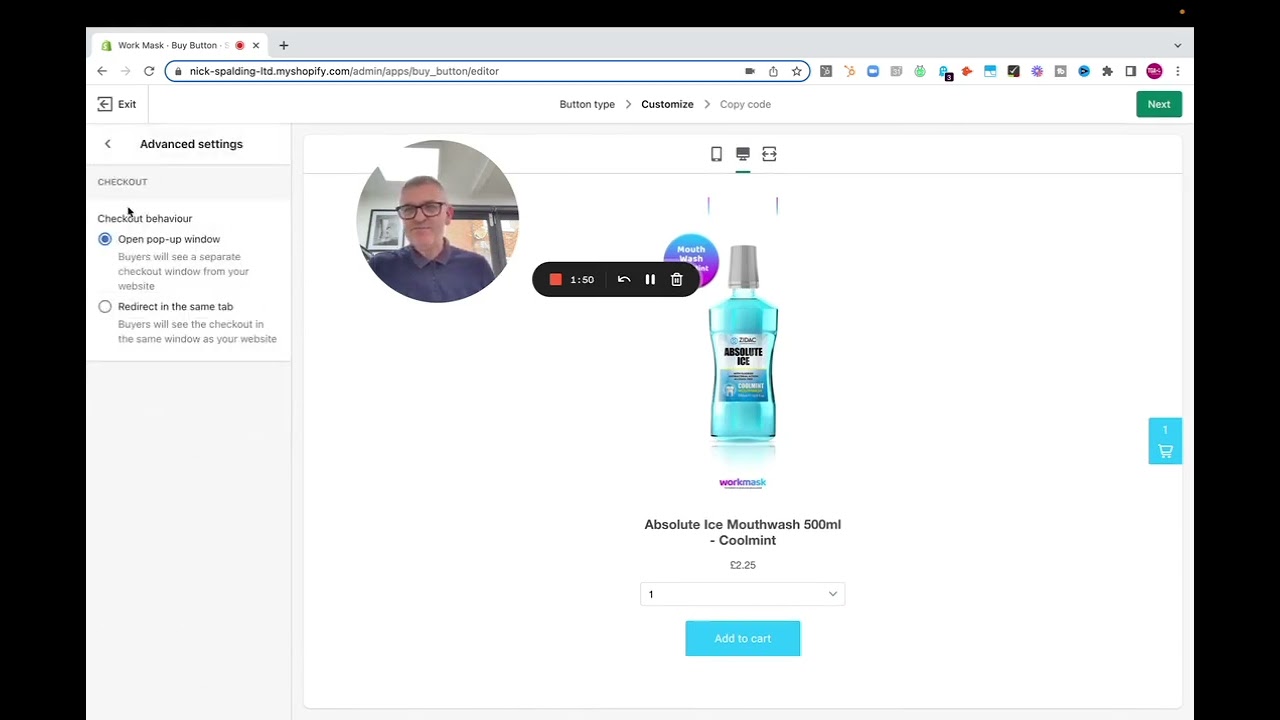The height and width of the screenshot is (720, 1280).
Task: Open the red bird extension
Action: coord(967,71)
